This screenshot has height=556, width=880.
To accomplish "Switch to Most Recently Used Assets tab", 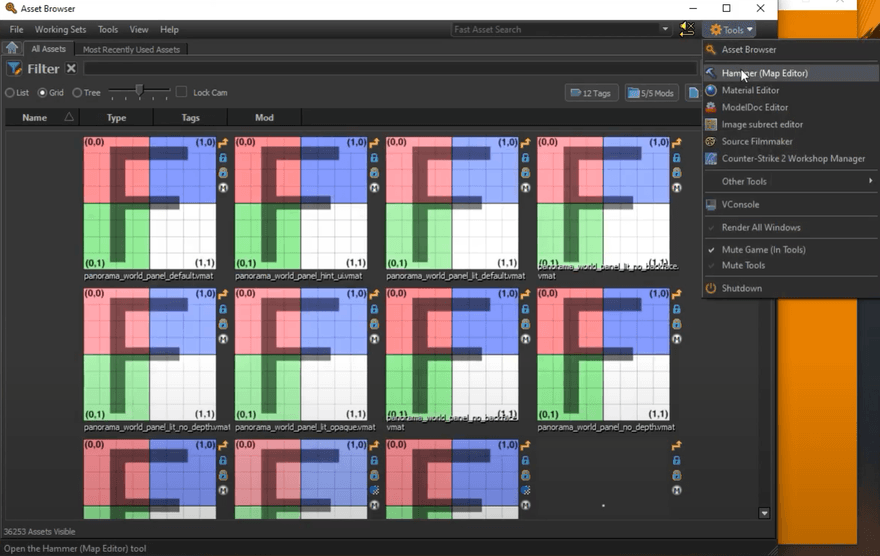I will point(131,49).
